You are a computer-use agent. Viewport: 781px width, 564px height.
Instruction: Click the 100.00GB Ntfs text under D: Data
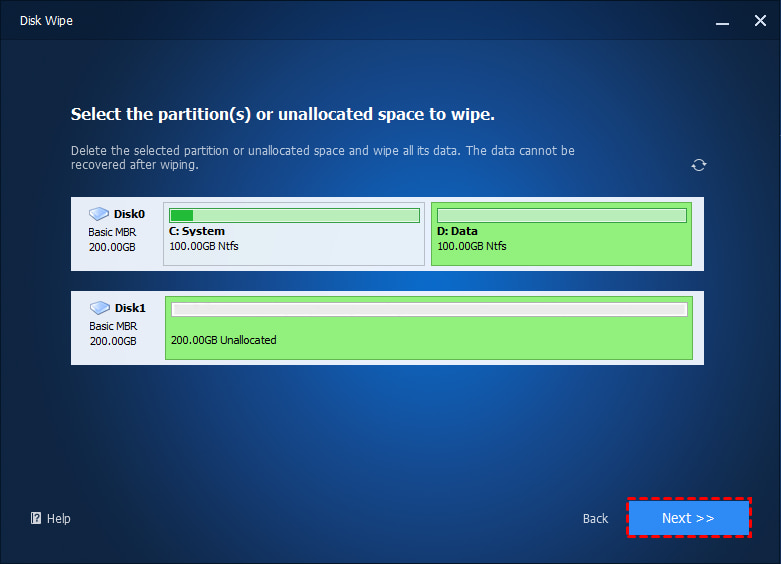click(x=472, y=246)
